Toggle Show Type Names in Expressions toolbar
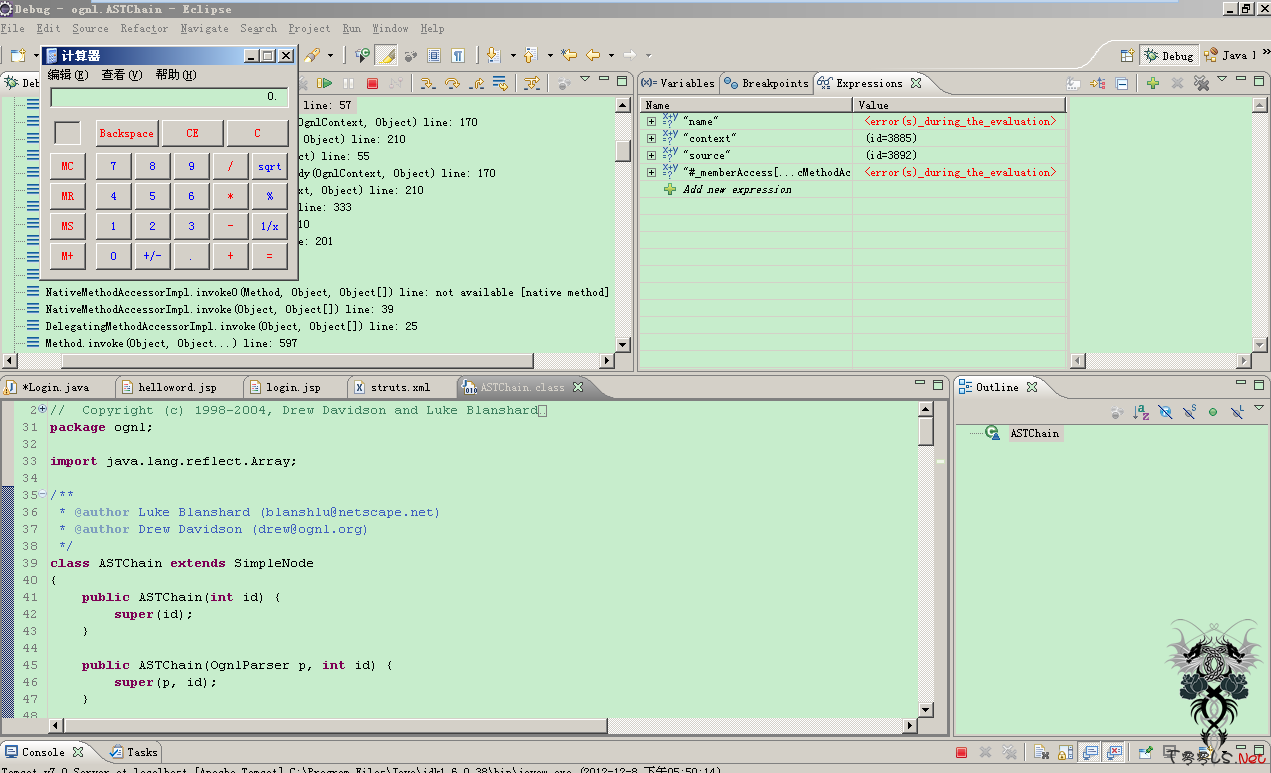The image size is (1271, 773). [1073, 84]
